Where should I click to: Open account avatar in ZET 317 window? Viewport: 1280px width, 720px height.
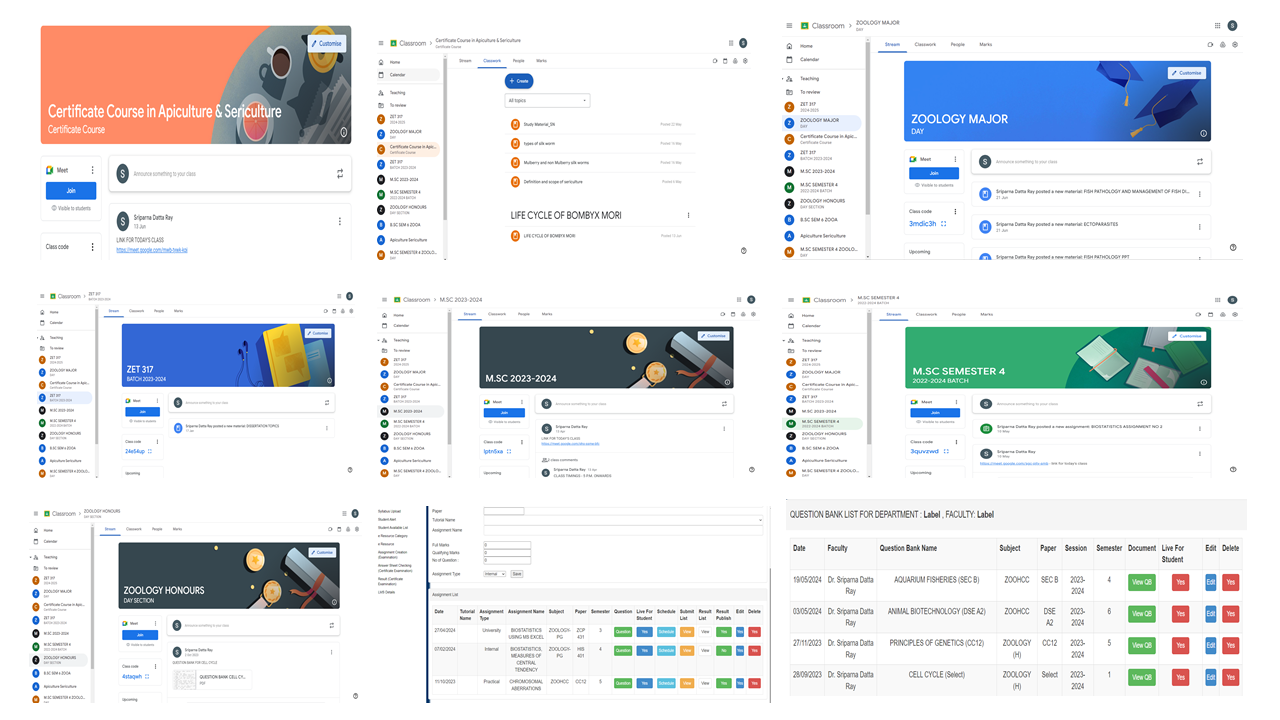tap(349, 296)
